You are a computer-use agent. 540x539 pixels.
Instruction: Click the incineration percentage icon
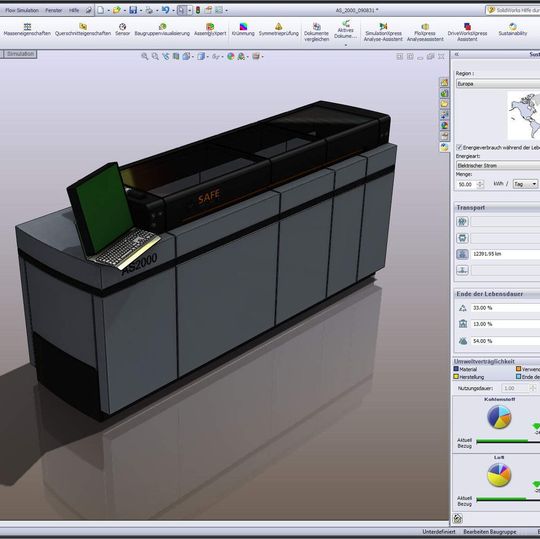click(x=463, y=324)
